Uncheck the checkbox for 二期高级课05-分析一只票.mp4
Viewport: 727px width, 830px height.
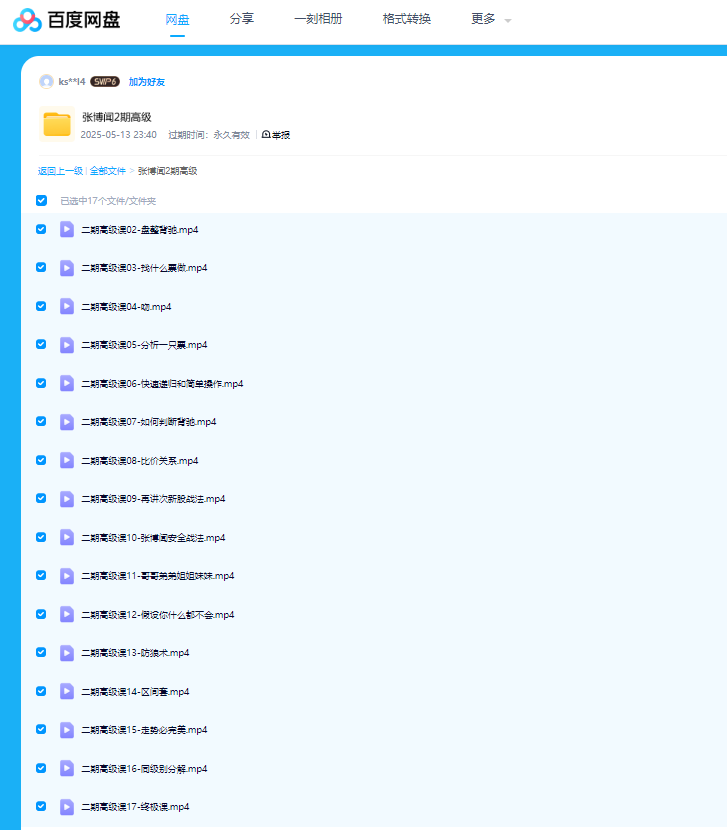coord(41,344)
